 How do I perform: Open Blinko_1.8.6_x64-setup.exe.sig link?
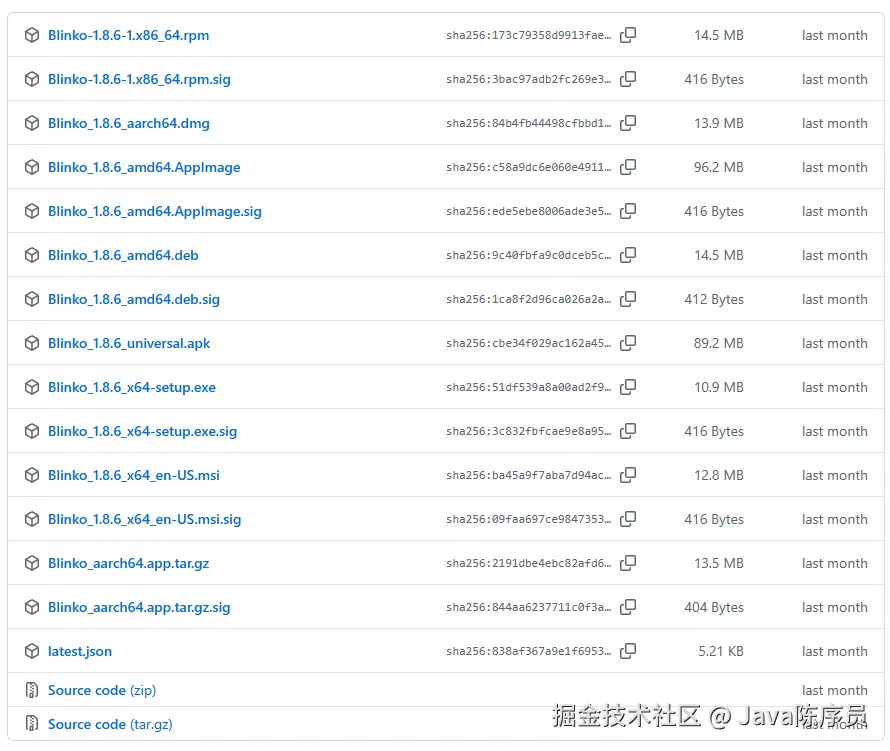[142, 431]
